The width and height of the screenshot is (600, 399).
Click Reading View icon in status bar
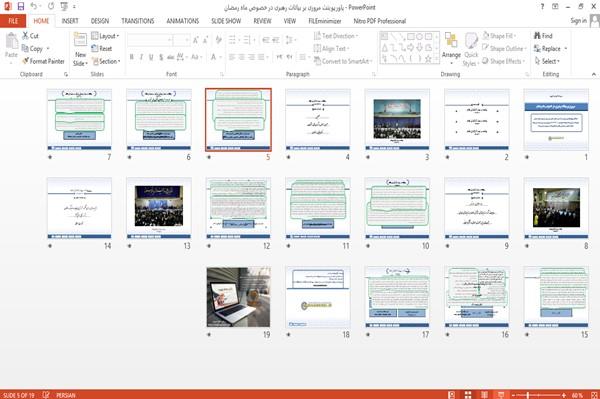tap(484, 395)
